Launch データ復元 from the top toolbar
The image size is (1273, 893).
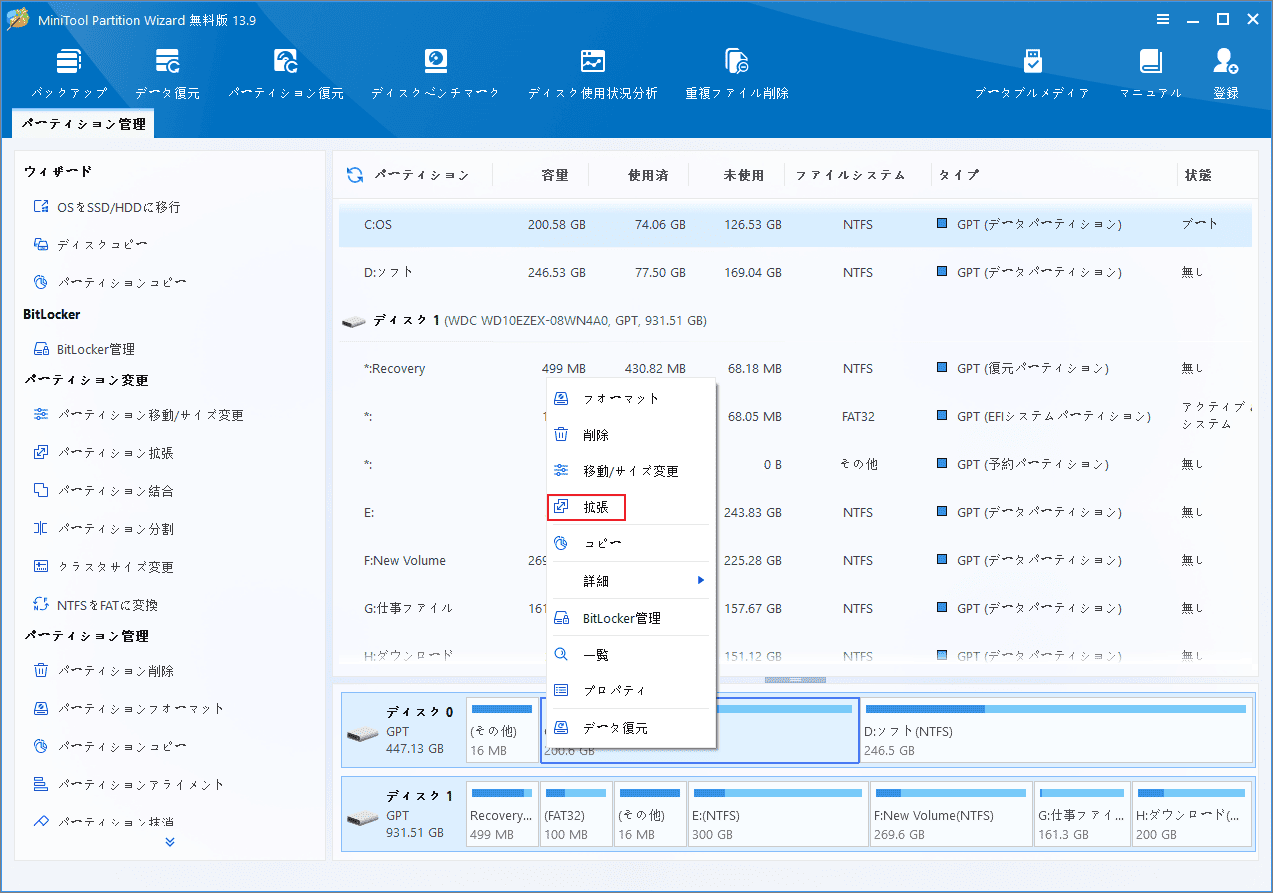click(x=167, y=74)
